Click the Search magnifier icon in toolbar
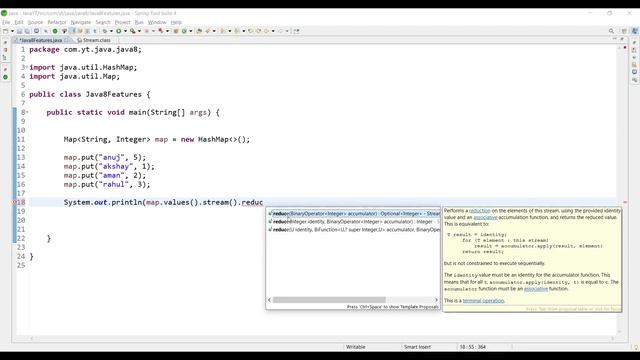The width and height of the screenshot is (640, 360). tap(611, 31)
